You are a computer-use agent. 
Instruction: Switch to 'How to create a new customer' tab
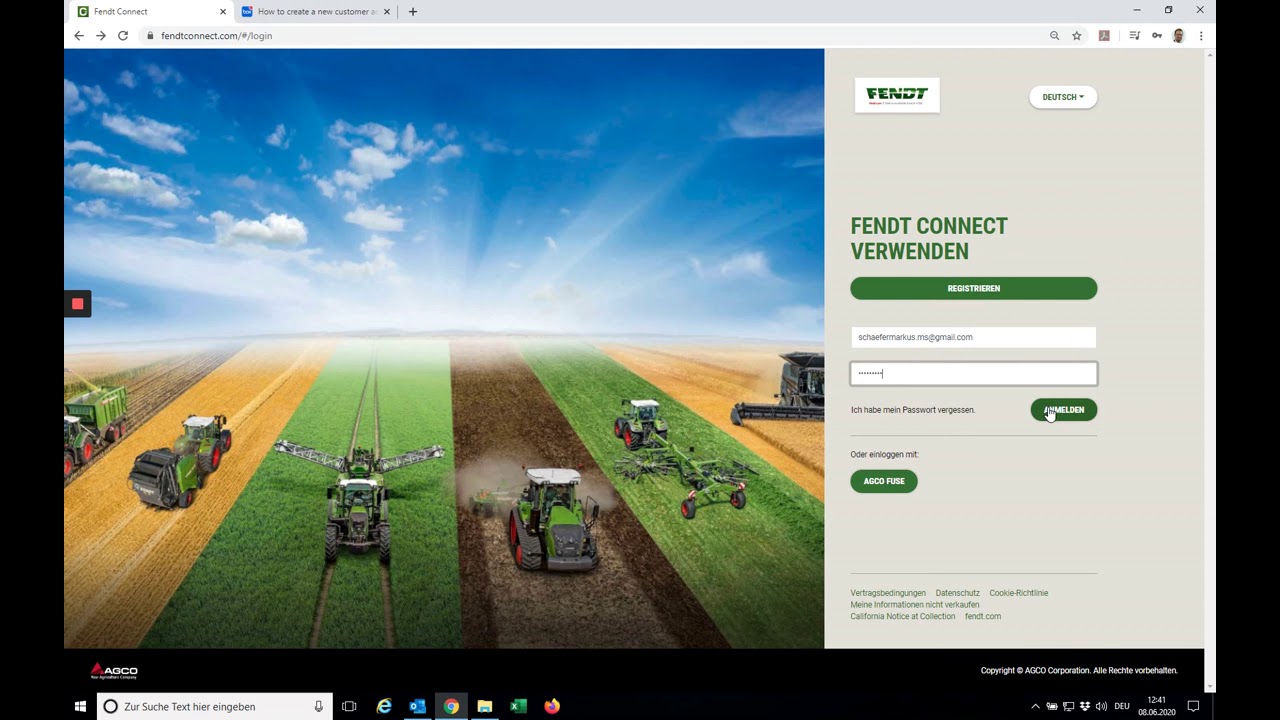[316, 12]
